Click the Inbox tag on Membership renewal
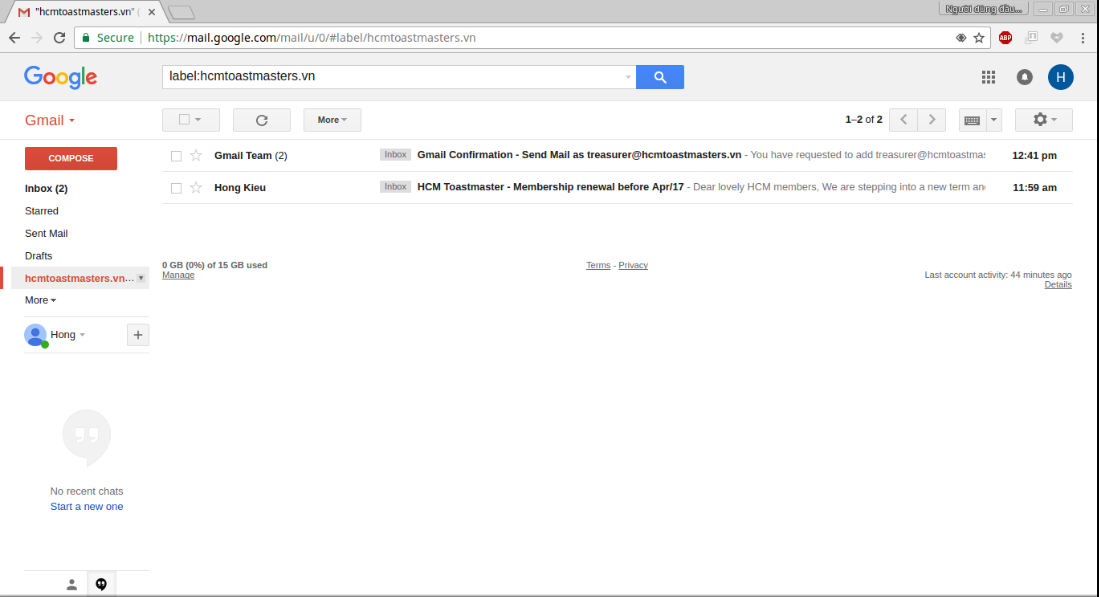The height and width of the screenshot is (597, 1099). [395, 187]
